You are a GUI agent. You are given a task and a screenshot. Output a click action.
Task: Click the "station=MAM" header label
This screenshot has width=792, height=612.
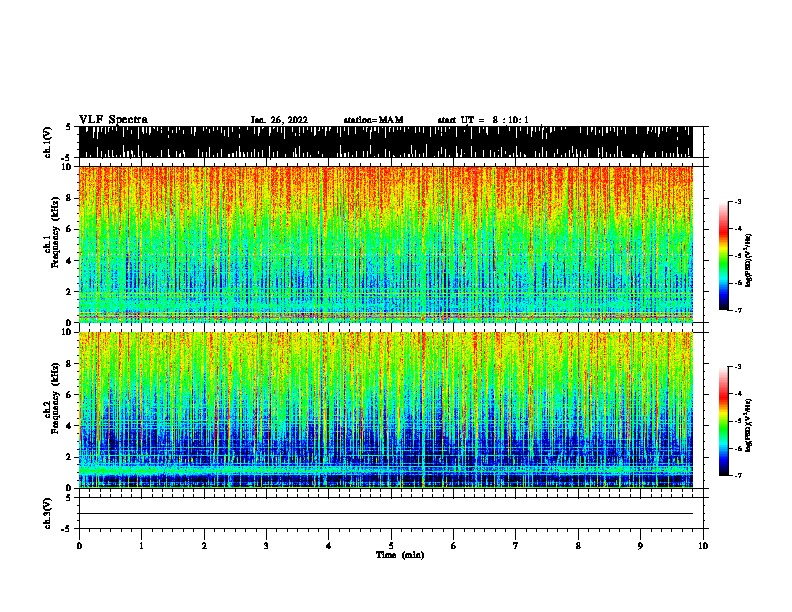point(373,120)
